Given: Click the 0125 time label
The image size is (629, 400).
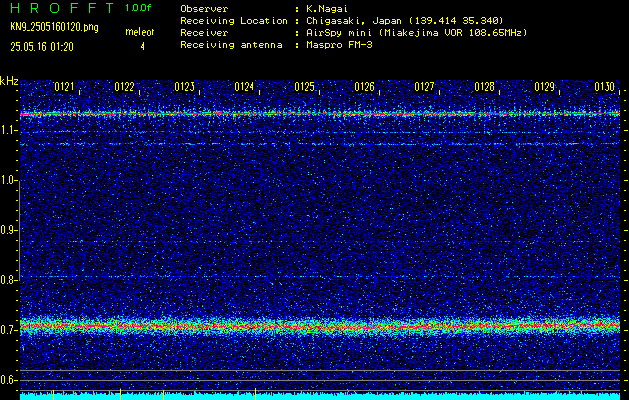Looking at the screenshot, I should (304, 87).
